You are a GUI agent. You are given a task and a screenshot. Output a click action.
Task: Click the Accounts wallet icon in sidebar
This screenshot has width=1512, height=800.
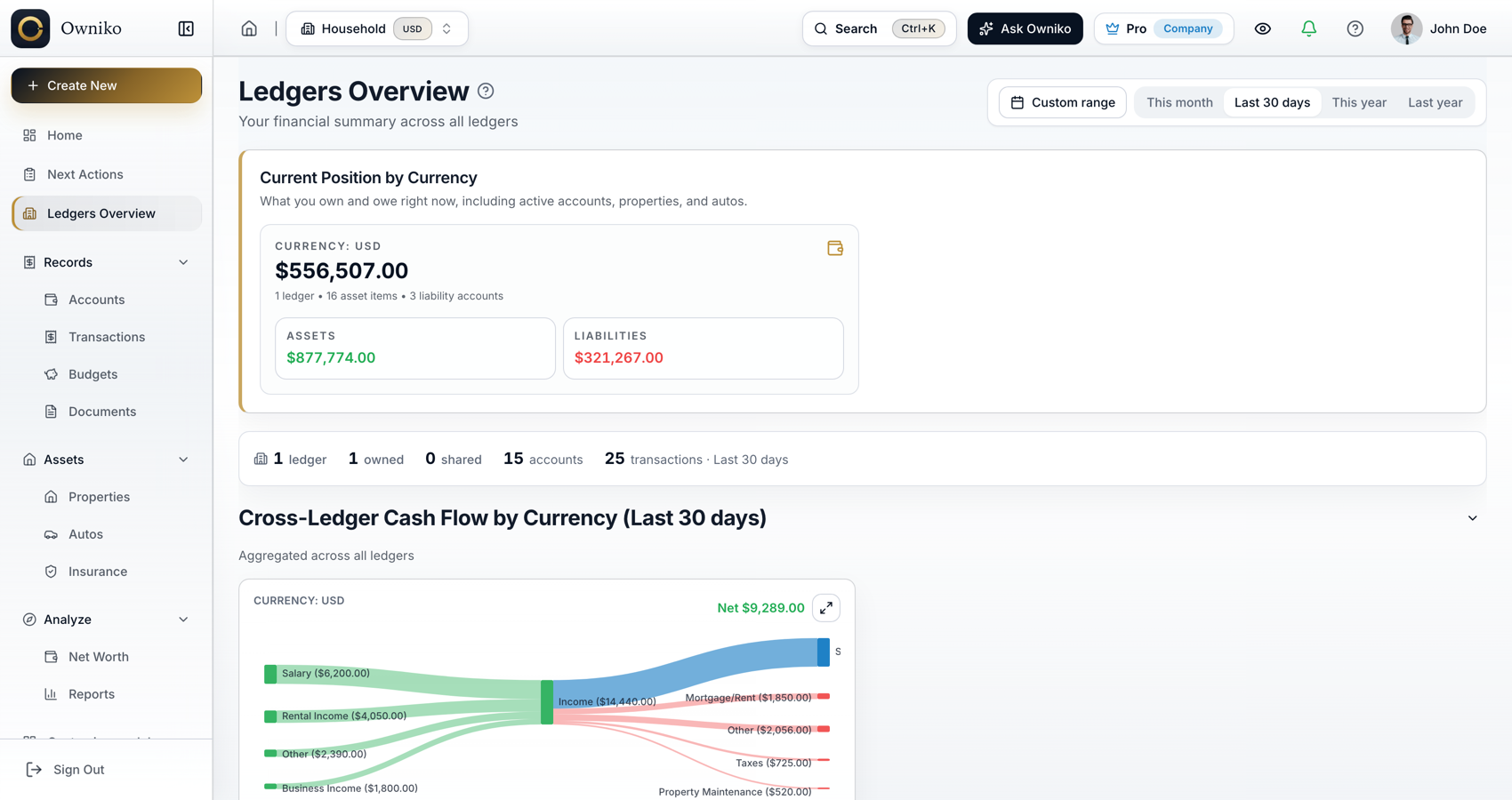click(x=51, y=300)
